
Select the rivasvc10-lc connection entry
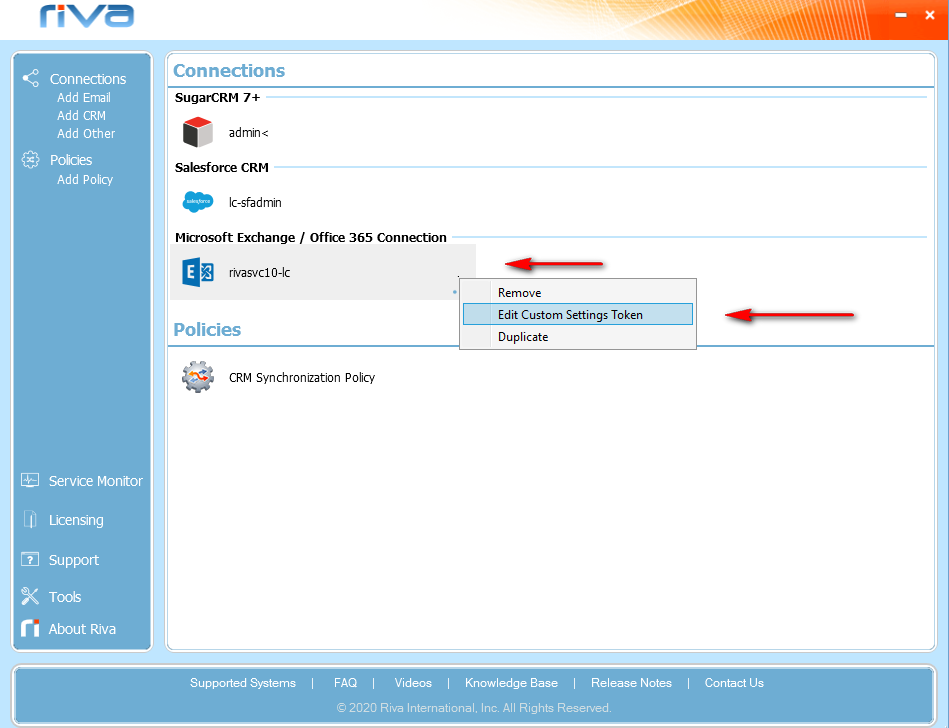point(258,271)
